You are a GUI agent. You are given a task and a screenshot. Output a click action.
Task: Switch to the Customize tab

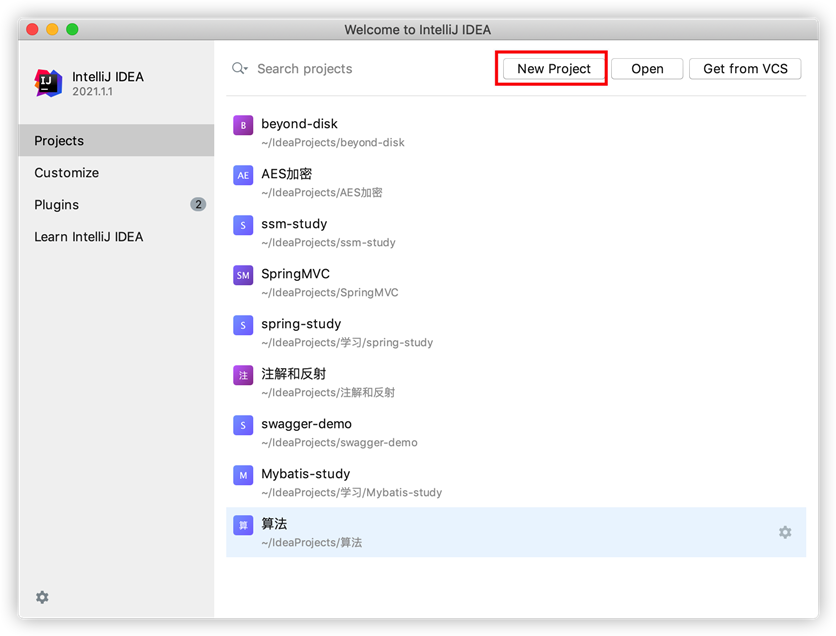click(x=116, y=173)
